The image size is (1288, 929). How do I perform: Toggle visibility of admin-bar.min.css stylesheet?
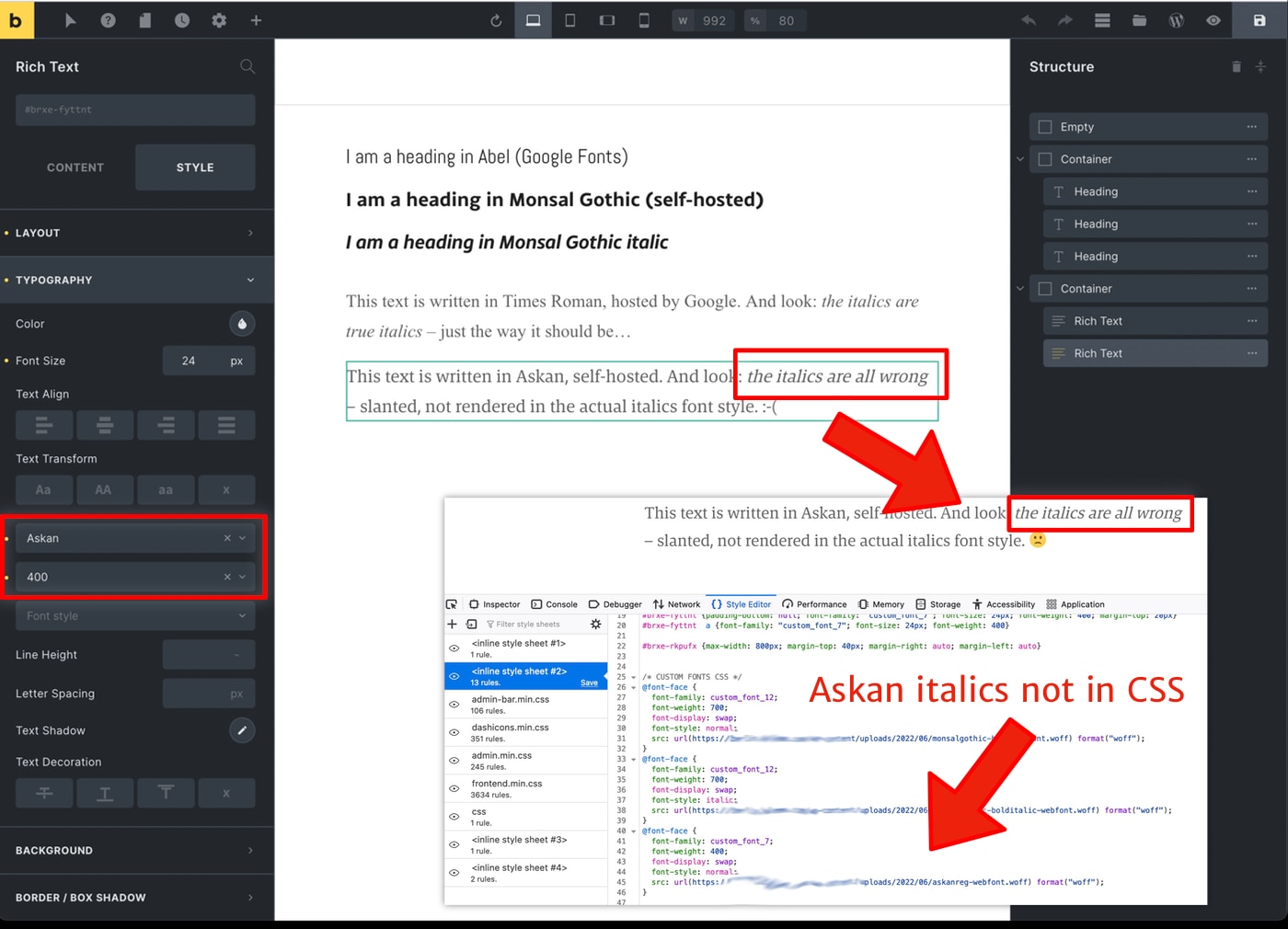pyautogui.click(x=454, y=705)
